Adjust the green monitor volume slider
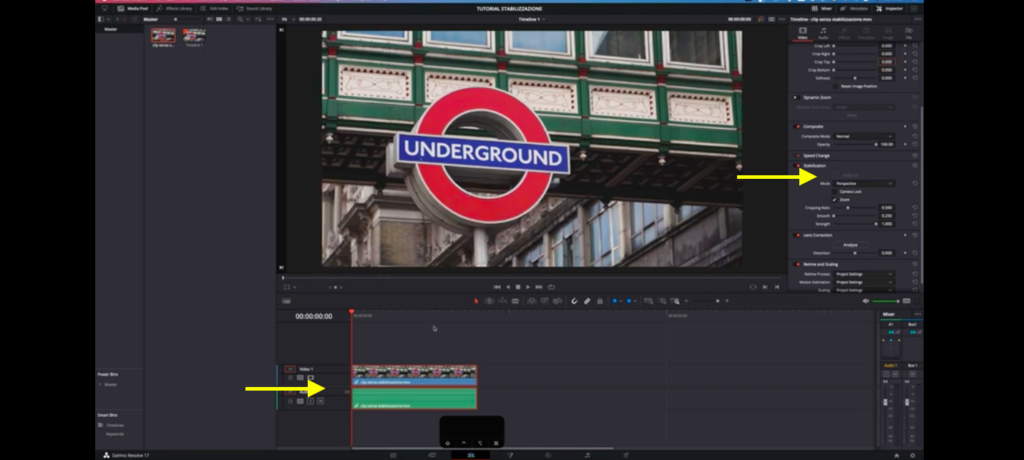1024x460 pixels. [886, 301]
